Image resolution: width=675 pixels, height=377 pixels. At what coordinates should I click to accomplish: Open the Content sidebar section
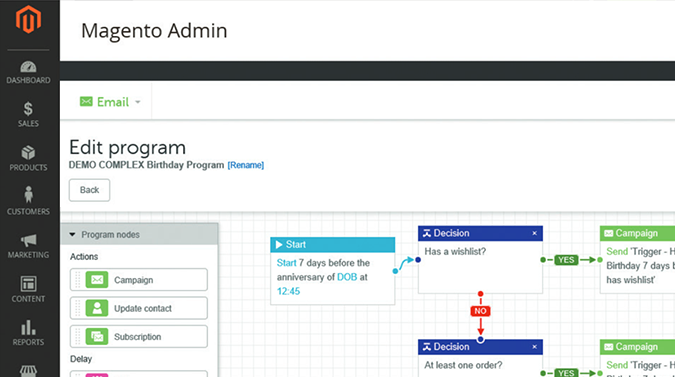28,290
